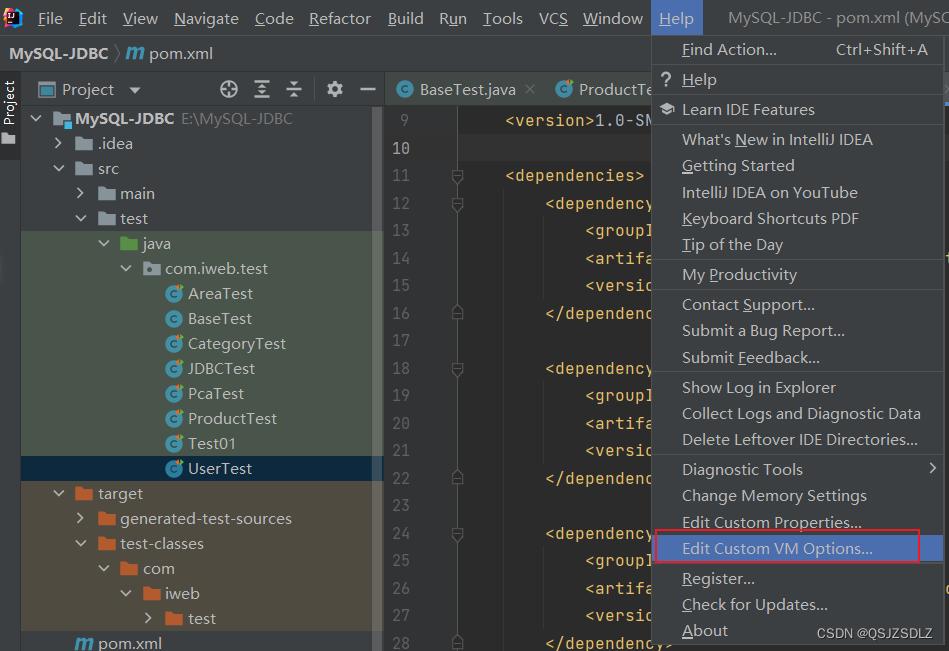Open the Build menu
This screenshot has width=949, height=651.
405,18
